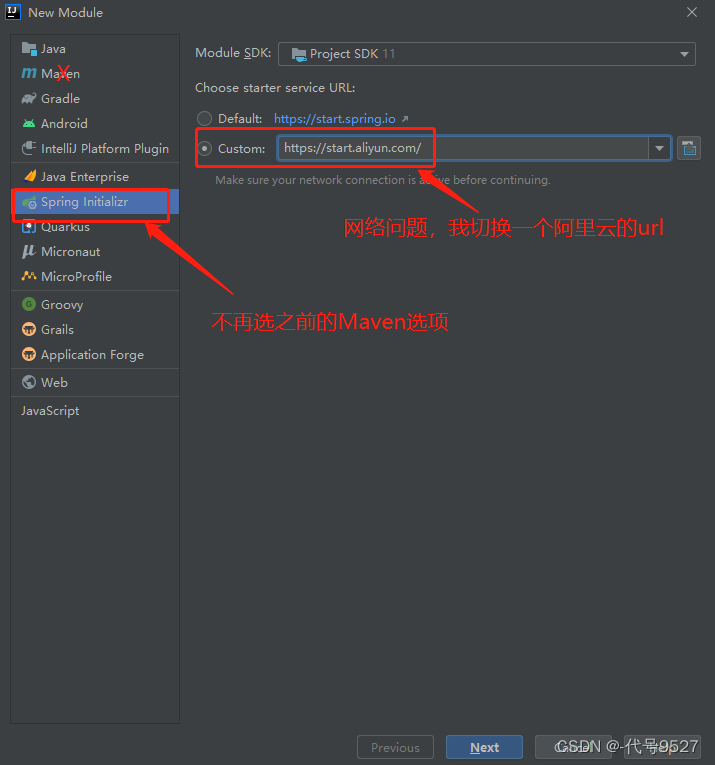The width and height of the screenshot is (715, 765).
Task: Click the IntelliJ logo in title bar
Action: coord(13,12)
